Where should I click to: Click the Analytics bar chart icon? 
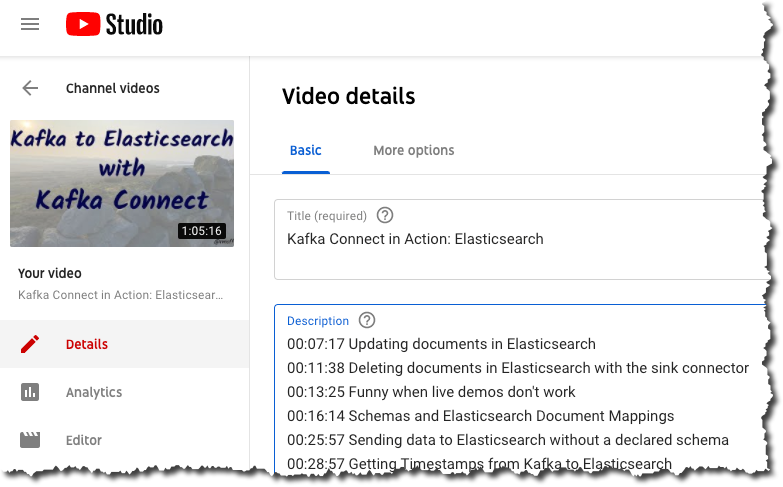[x=30, y=392]
